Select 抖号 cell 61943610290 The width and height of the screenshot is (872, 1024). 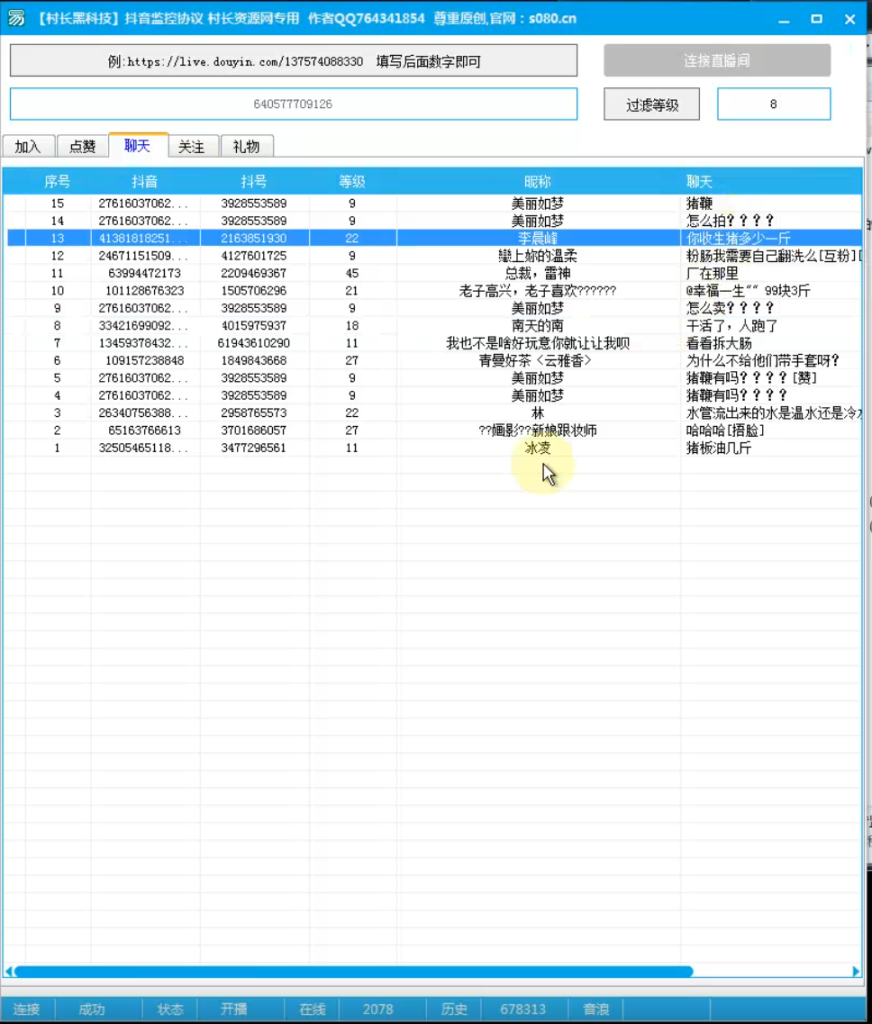(253, 343)
